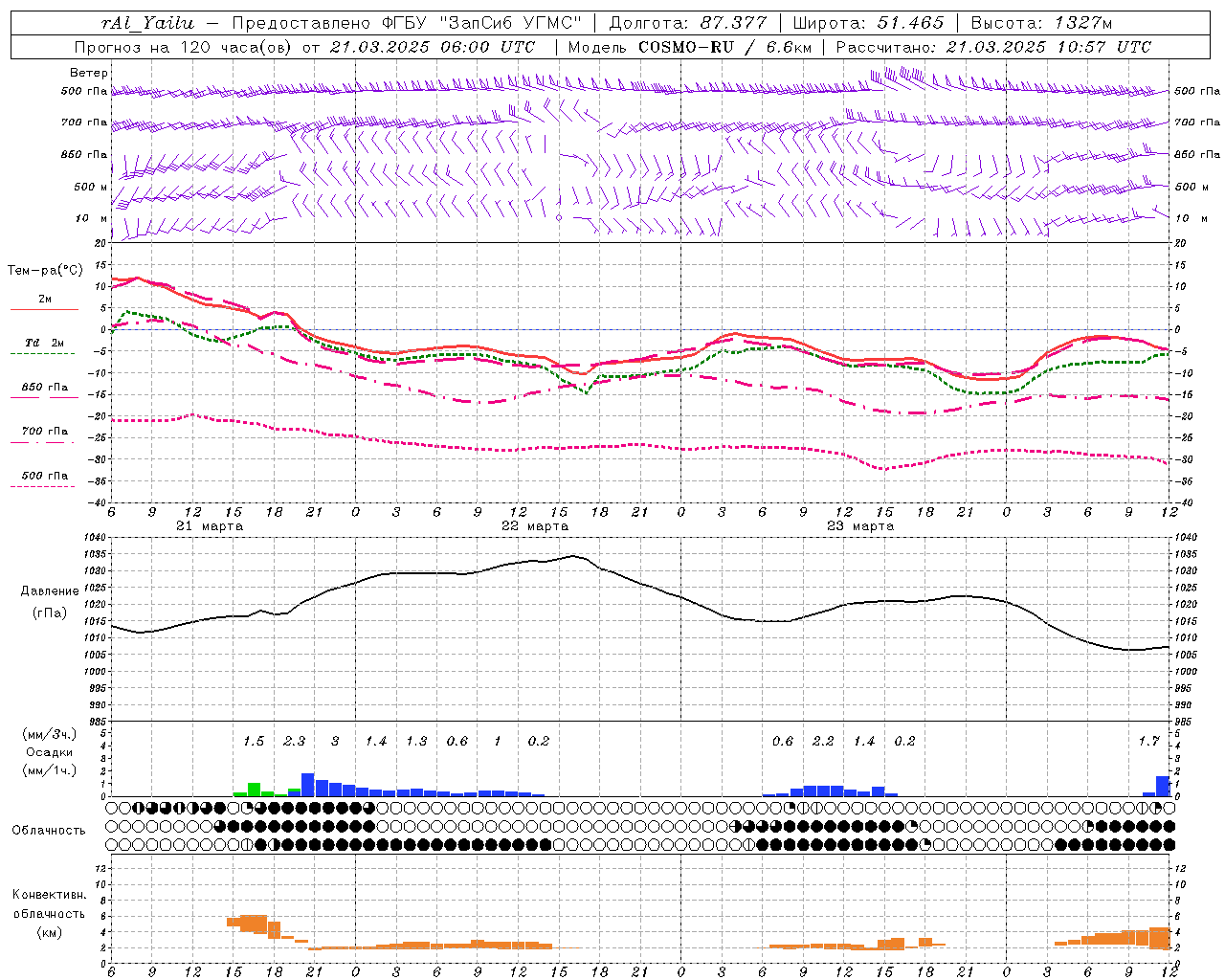Click the 3-hour precipitation value 2.2
Viewport: 1225px width, 980px height.
click(823, 741)
